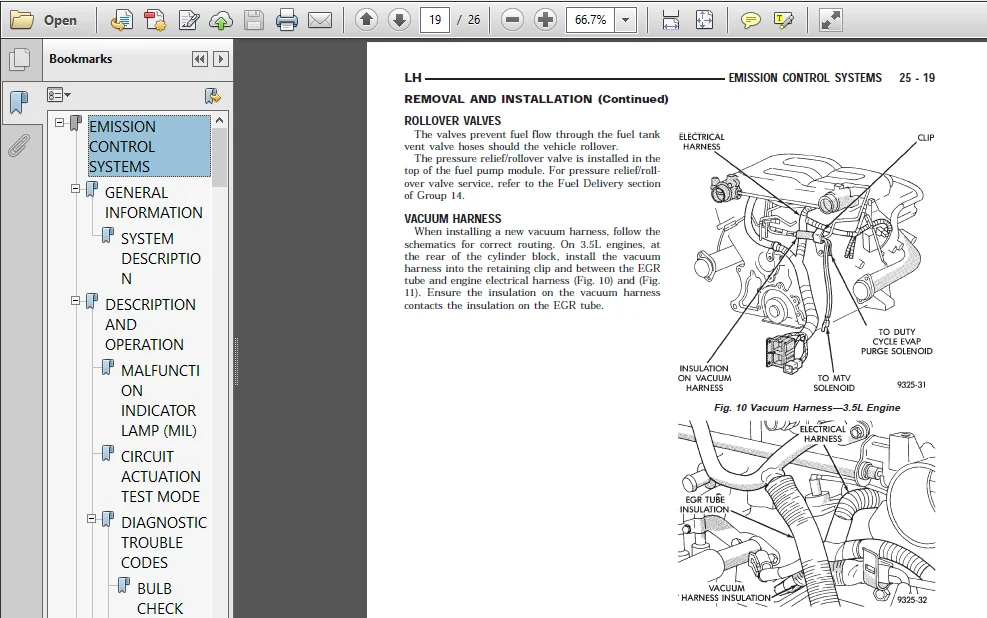The width and height of the screenshot is (987, 618).
Task: Click the VACUUM HARNESS heading in document
Action: 453,219
